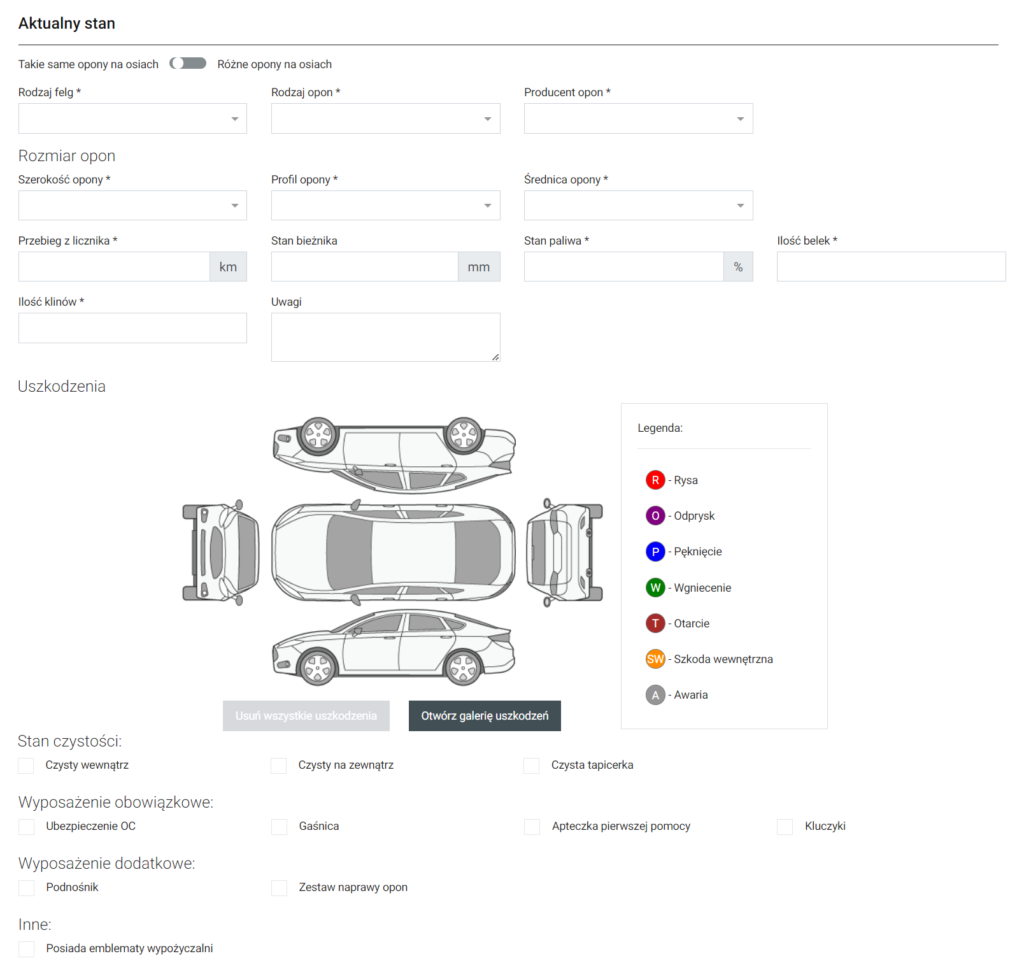Check the Czysty wewnątrz checkbox
The height and width of the screenshot is (977, 1024).
click(x=26, y=766)
